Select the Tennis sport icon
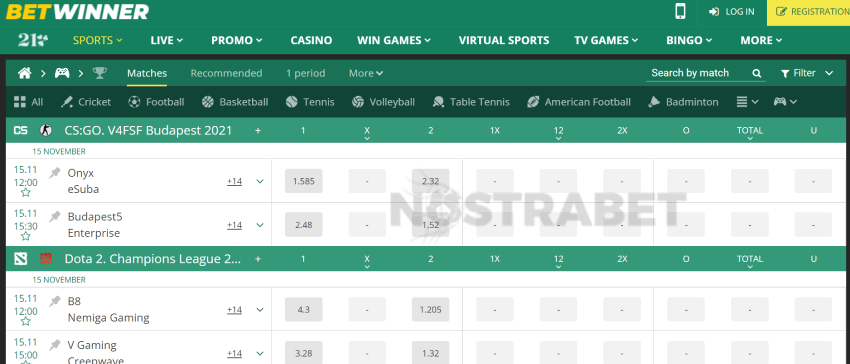The image size is (850, 364). [x=292, y=102]
